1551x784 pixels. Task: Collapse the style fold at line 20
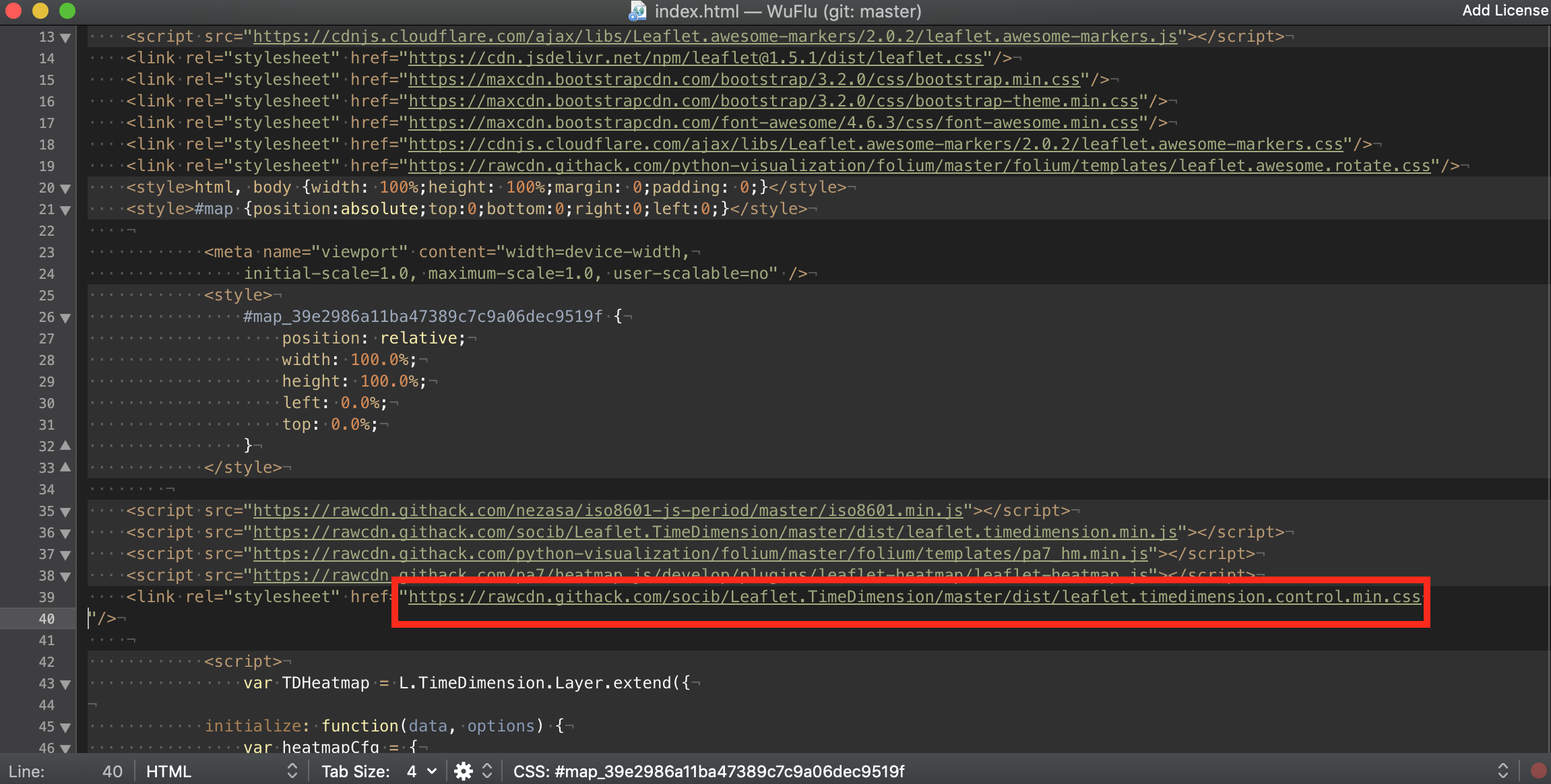click(x=65, y=189)
